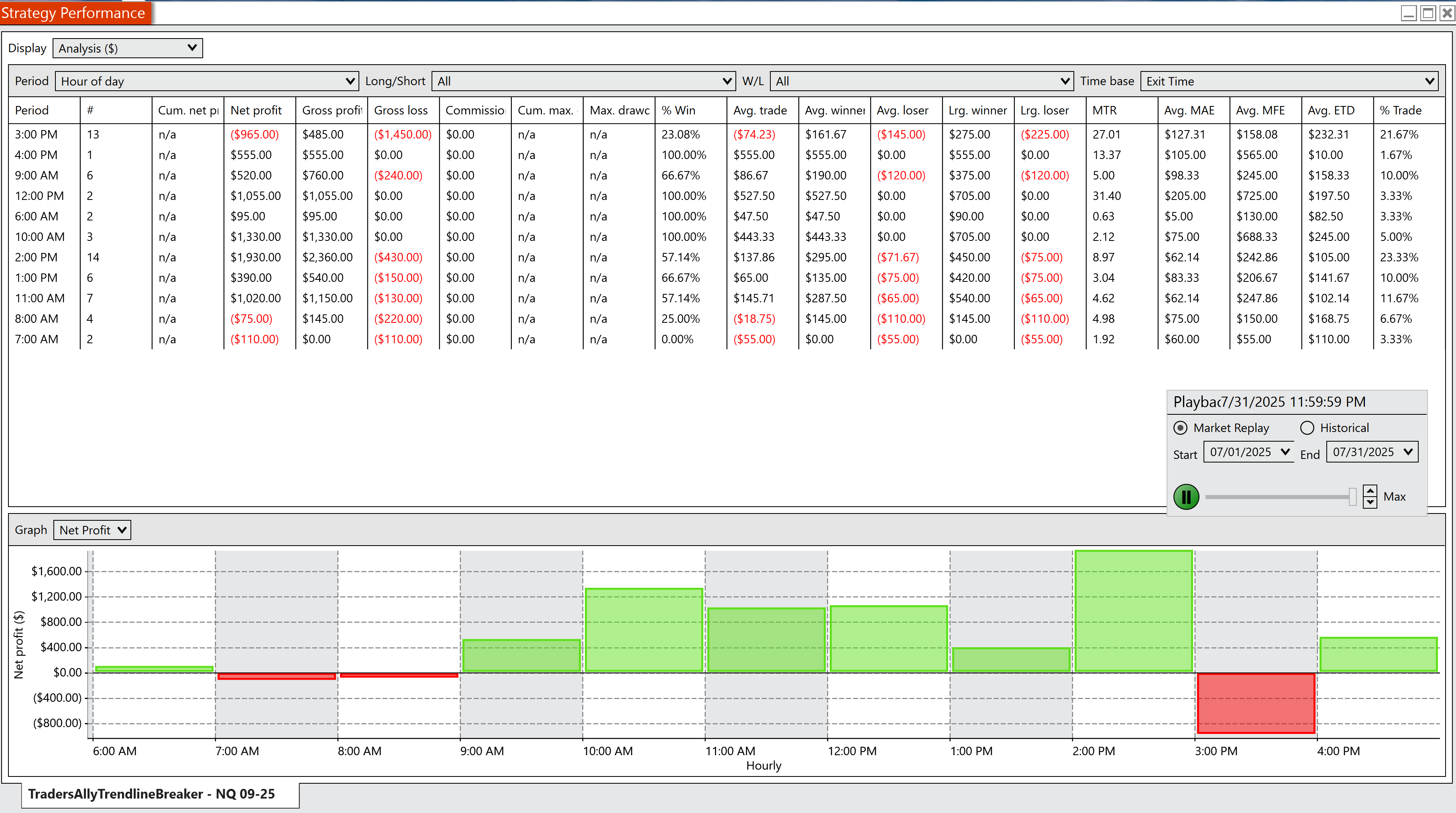This screenshot has height=813, width=1456.
Task: Open the Long/Short filter dropdown
Action: 583,81
